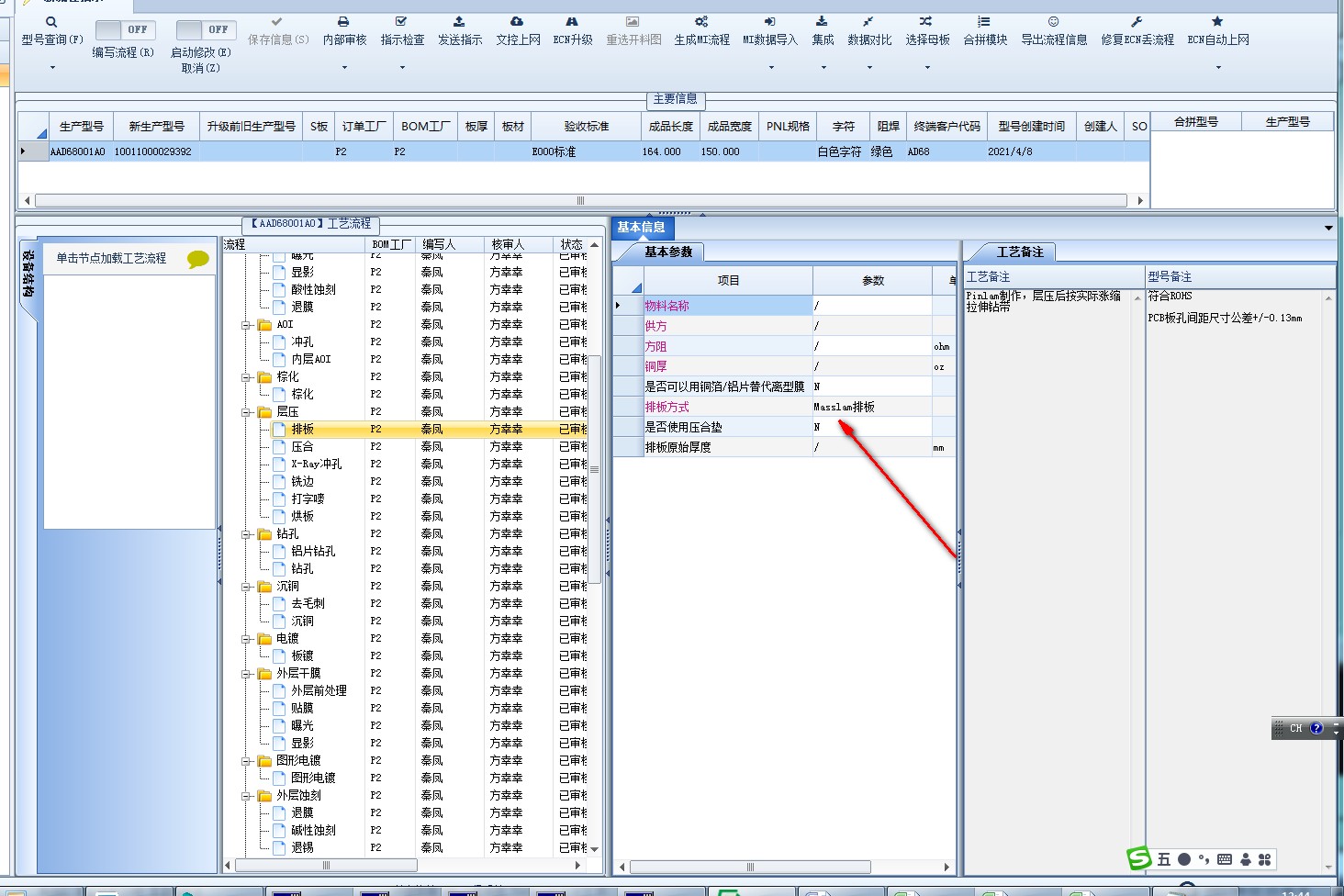Open dropdown arrow under ECN自动上网

tap(1218, 67)
